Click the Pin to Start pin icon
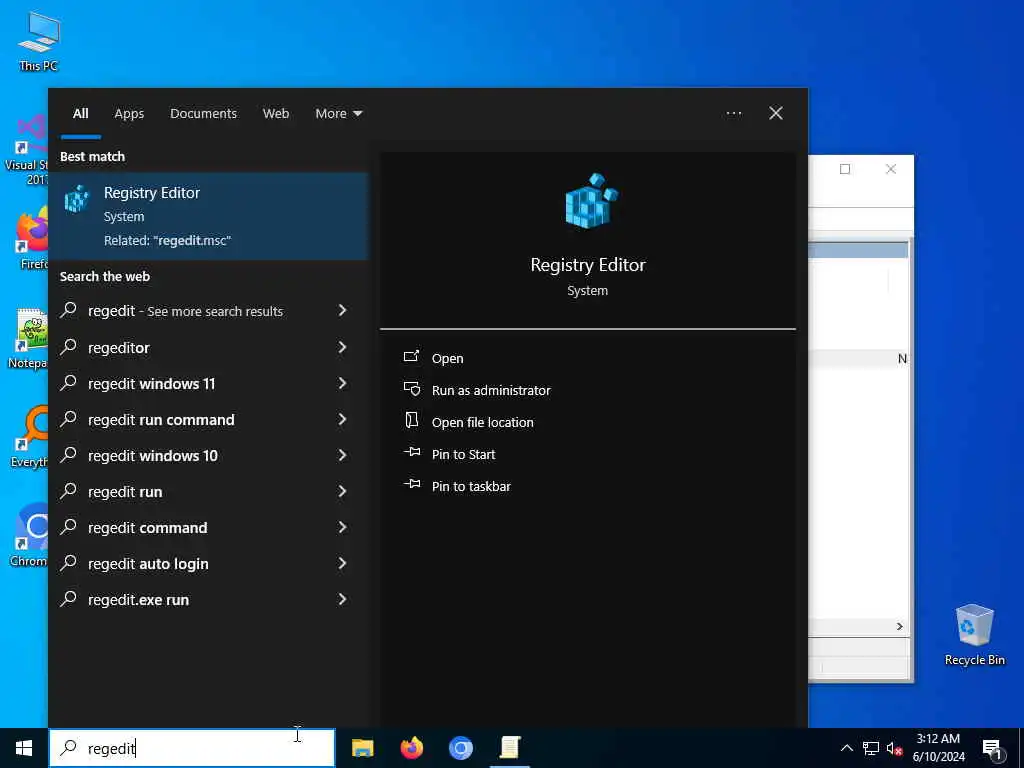Screen dimensions: 1024x768 [411, 453]
